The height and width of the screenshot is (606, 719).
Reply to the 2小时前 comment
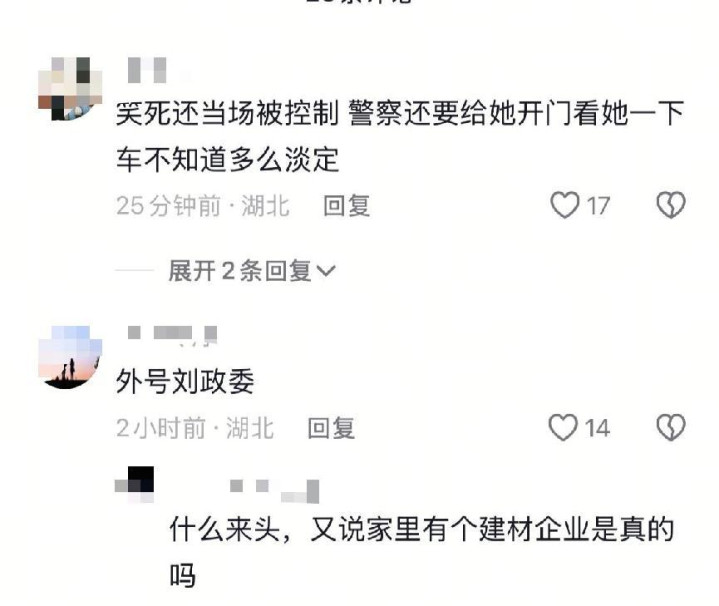coord(331,428)
